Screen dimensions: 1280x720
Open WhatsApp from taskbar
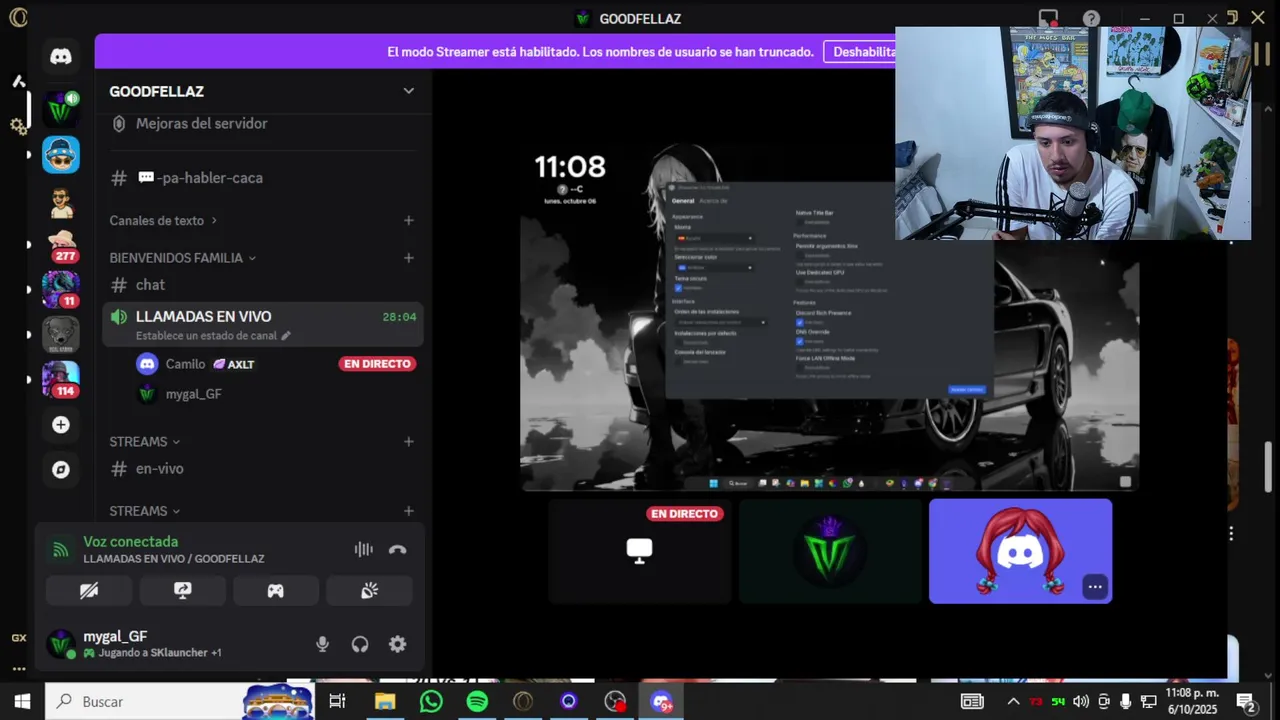(431, 701)
